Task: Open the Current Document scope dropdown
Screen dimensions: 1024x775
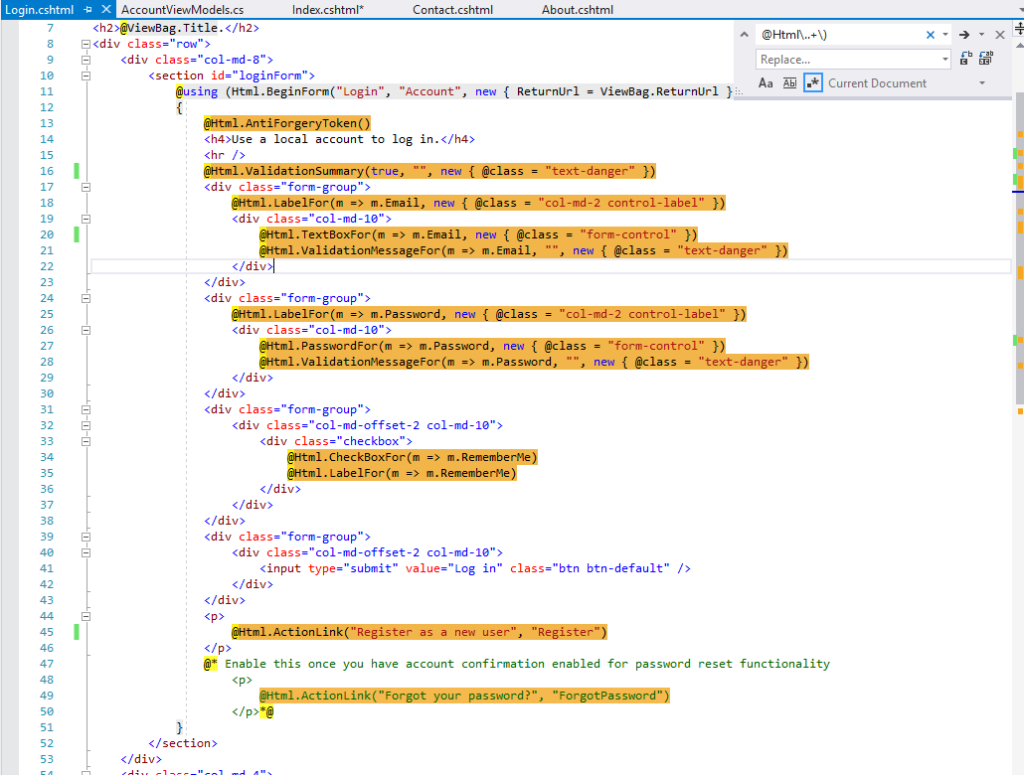Action: point(980,83)
